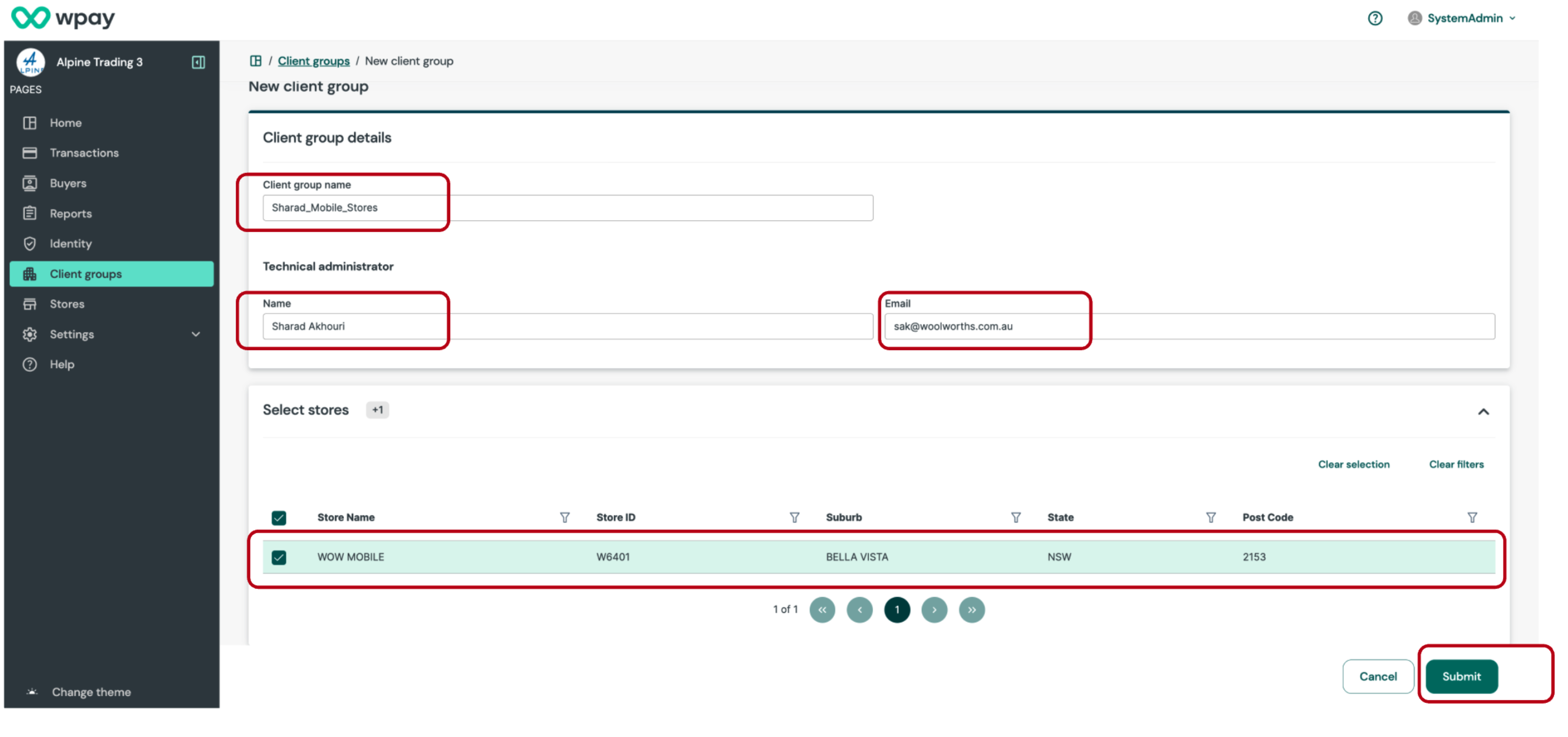Open help via the question mark icon
This screenshot has height=737, width=1568.
[1375, 18]
